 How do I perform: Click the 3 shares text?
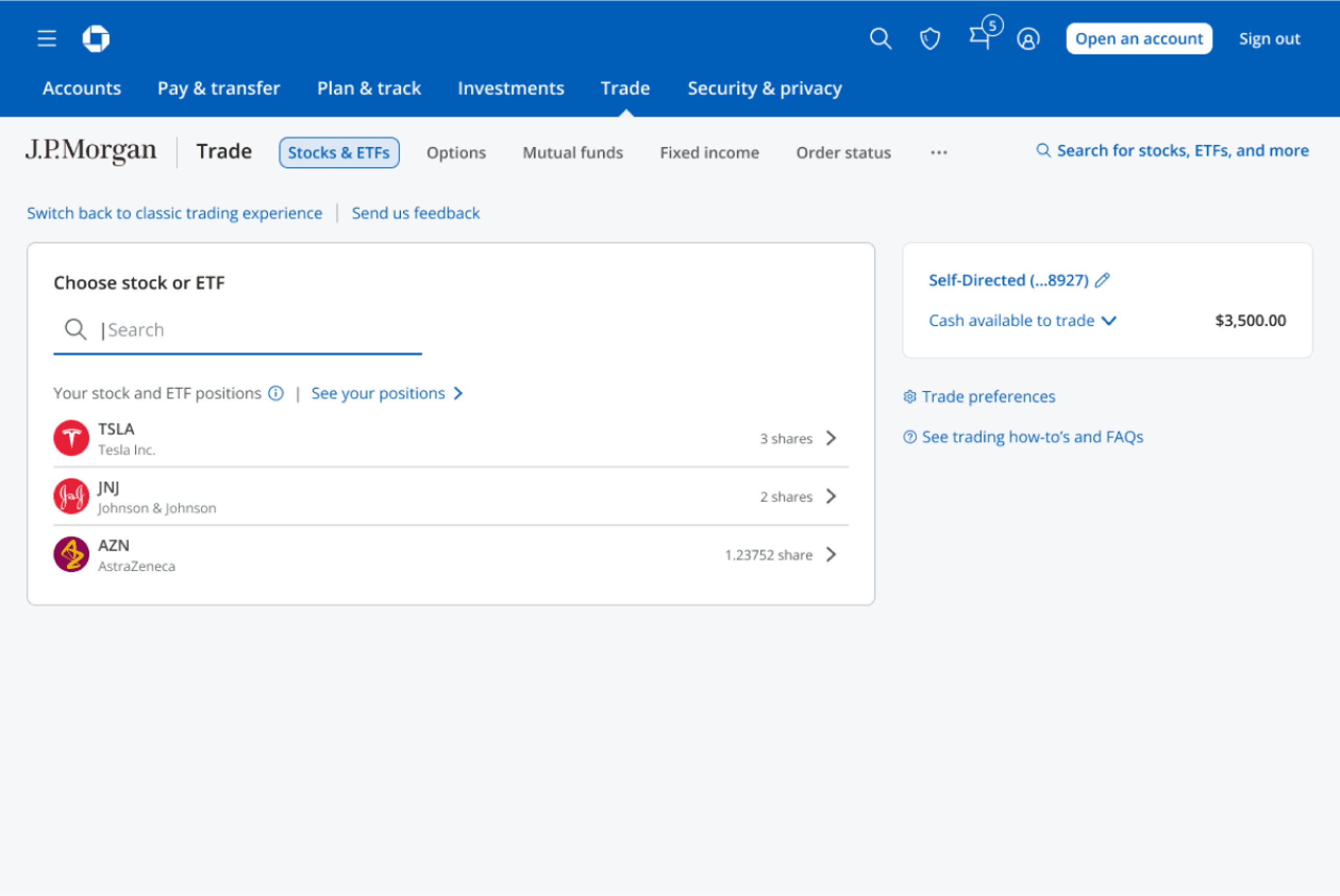point(786,439)
